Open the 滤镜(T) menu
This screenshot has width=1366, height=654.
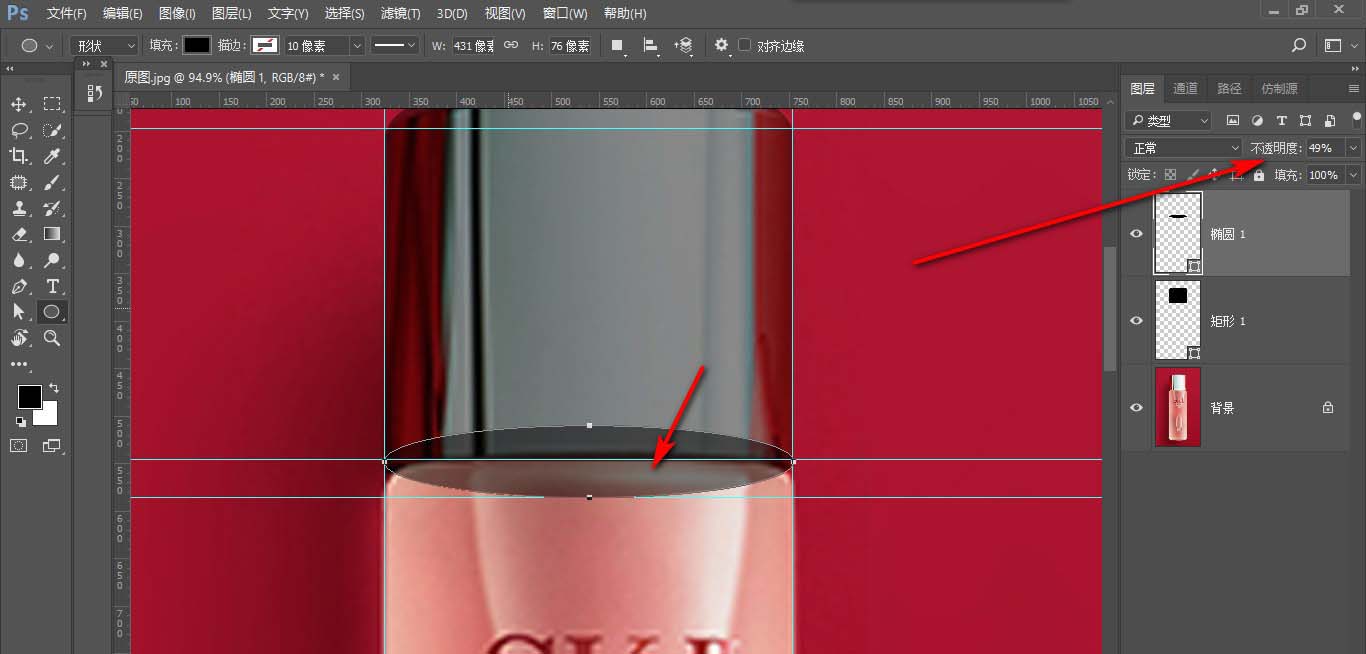click(x=400, y=14)
